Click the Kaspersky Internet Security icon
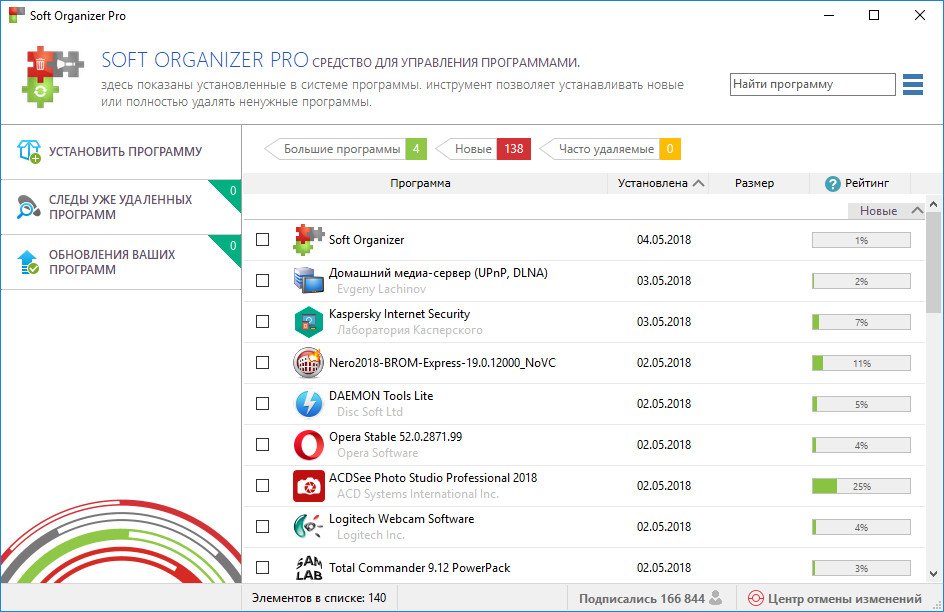This screenshot has height=612, width=944. pyautogui.click(x=308, y=321)
